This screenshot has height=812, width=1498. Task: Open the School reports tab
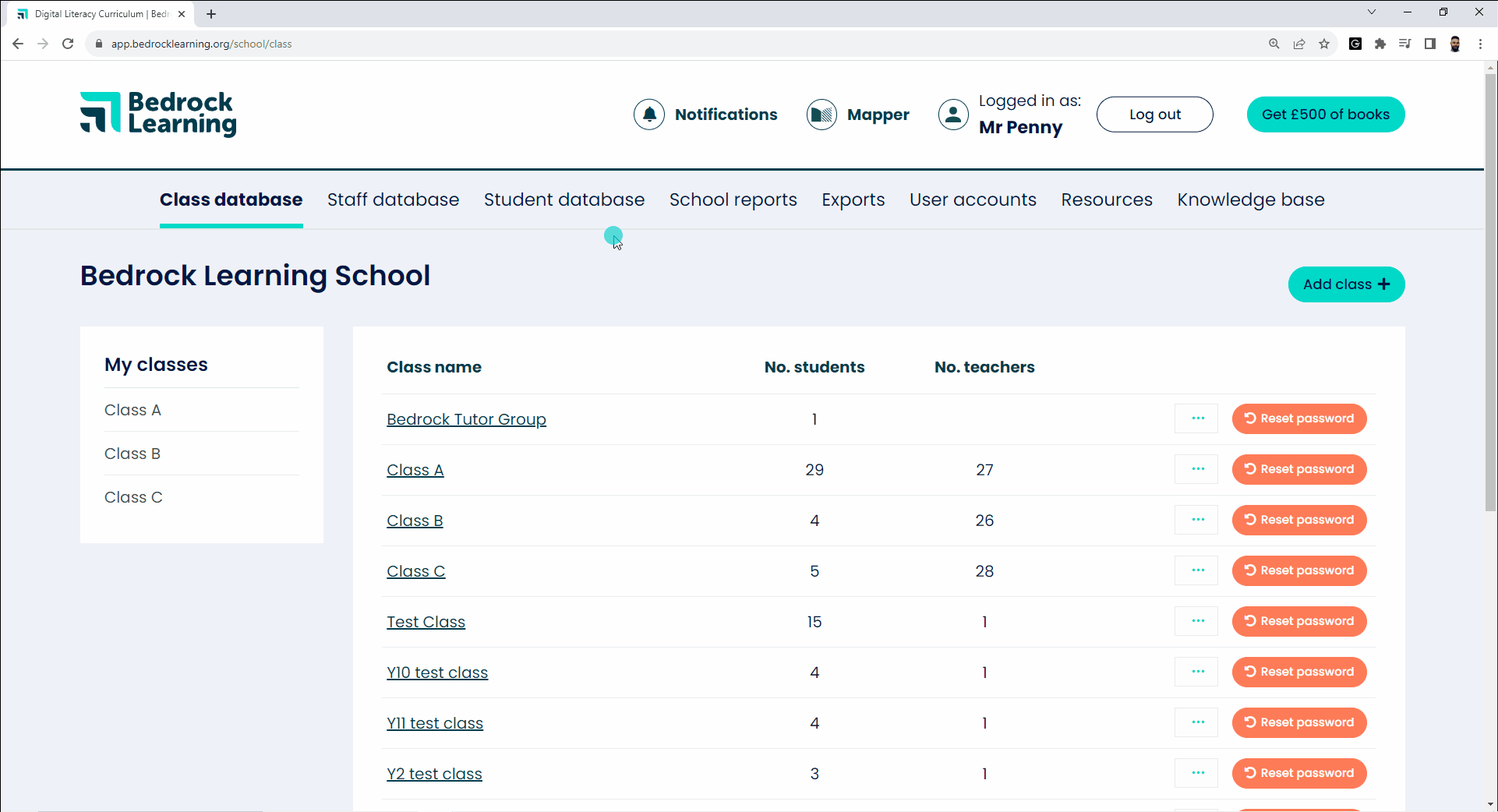733,199
